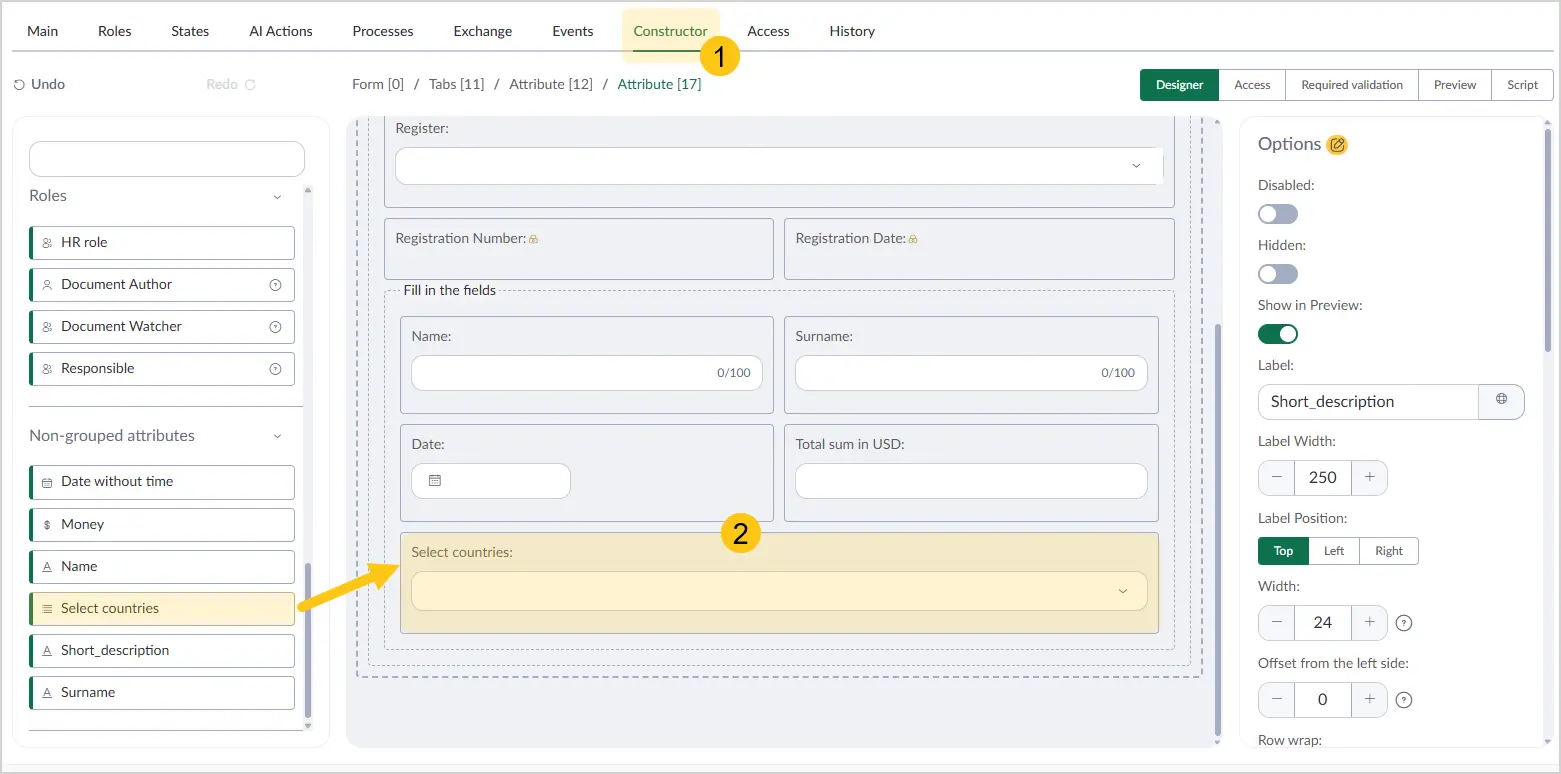Click the Undo arrow icon

[19, 85]
